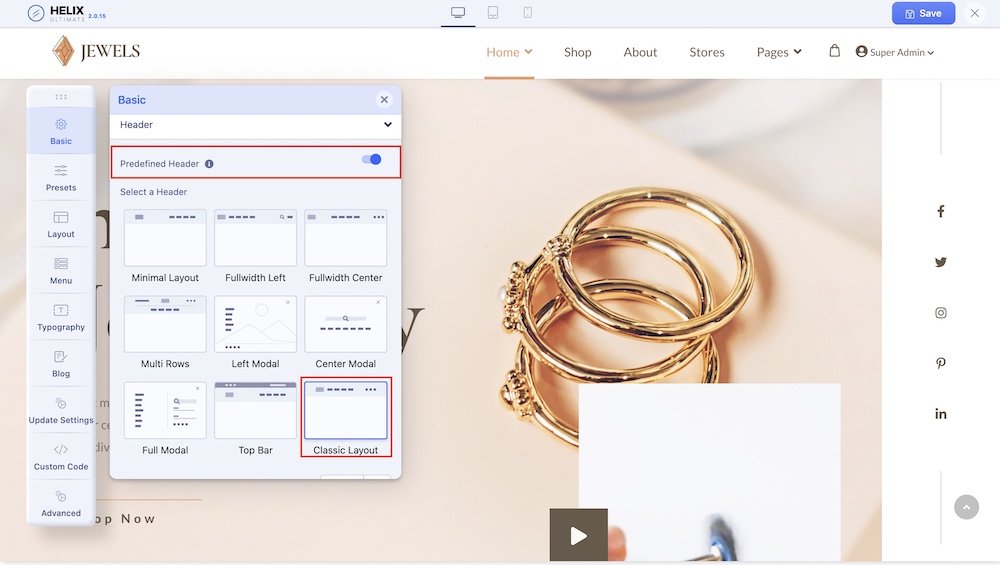Image resolution: width=1000 pixels, height=565 pixels.
Task: Click the Pinterest social icon
Action: (x=940, y=364)
